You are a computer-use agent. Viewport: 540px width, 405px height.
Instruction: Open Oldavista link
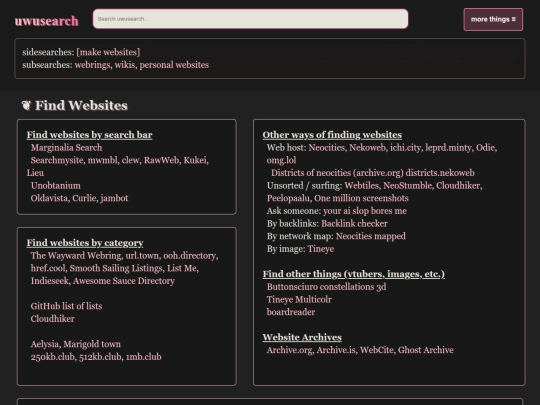pyautogui.click(x=49, y=198)
